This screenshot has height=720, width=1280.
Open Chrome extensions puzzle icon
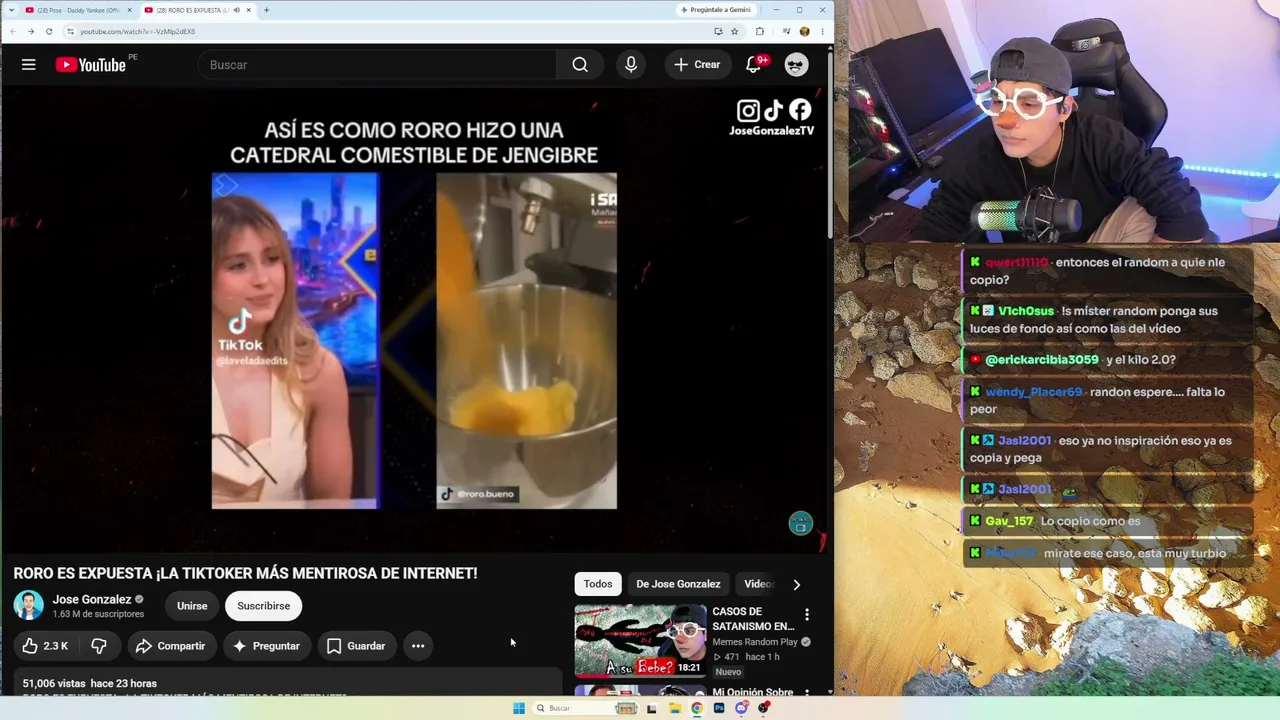[x=760, y=31]
